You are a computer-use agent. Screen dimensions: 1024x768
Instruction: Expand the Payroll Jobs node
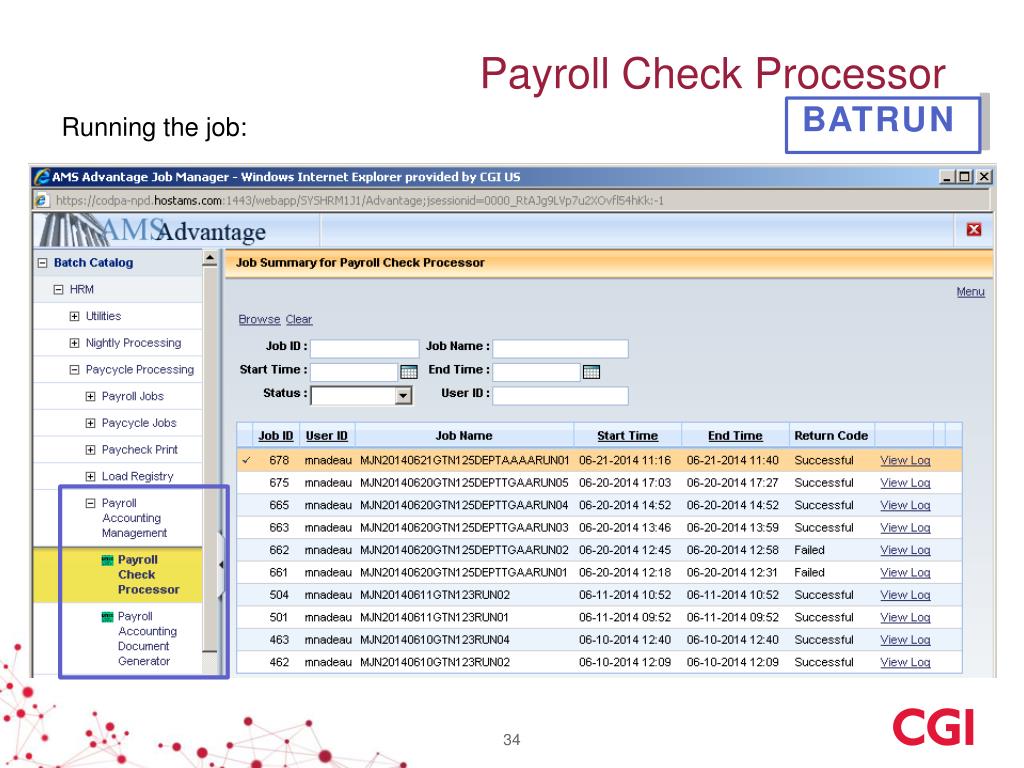click(91, 396)
